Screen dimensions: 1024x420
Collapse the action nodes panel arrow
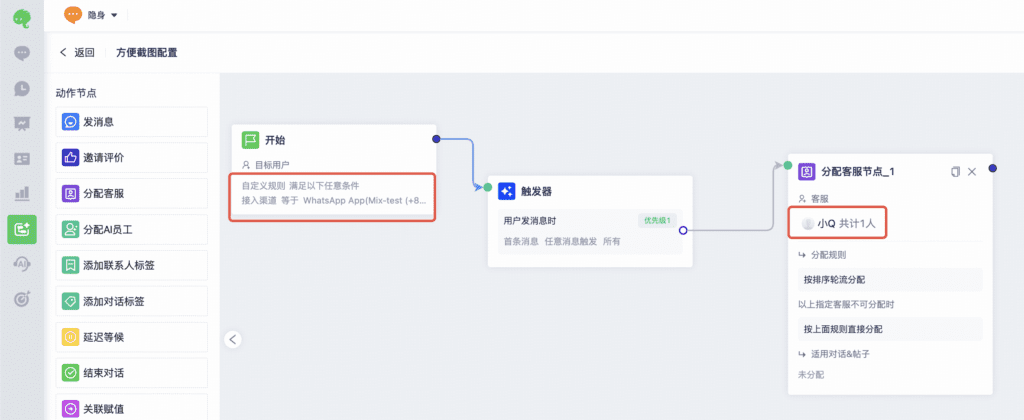coord(233,339)
